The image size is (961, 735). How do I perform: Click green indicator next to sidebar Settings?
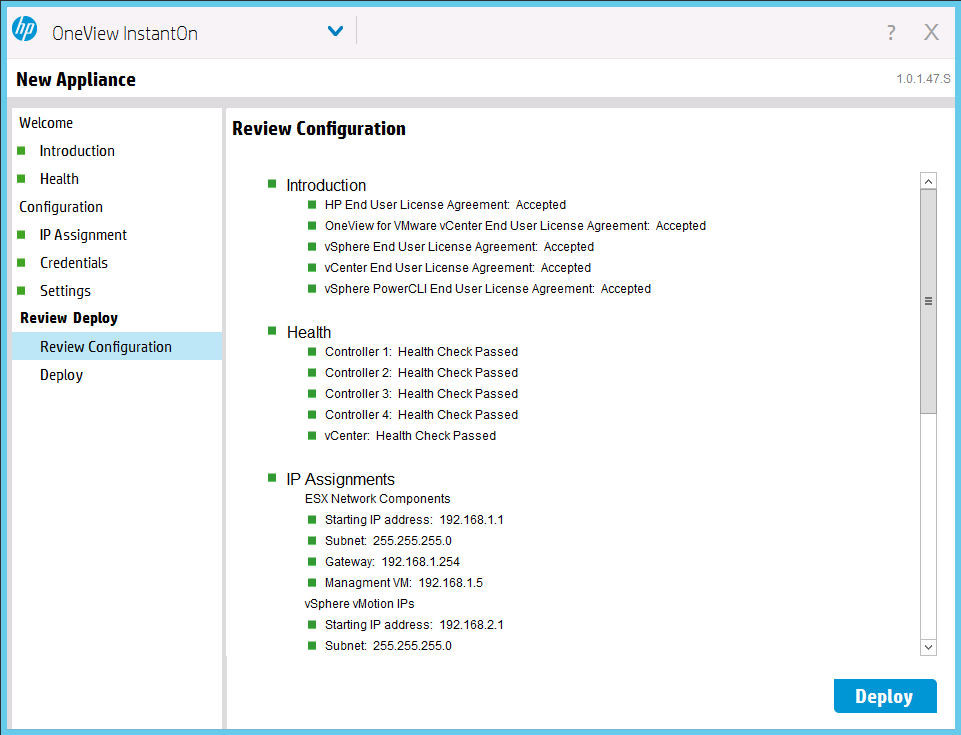pos(21,291)
